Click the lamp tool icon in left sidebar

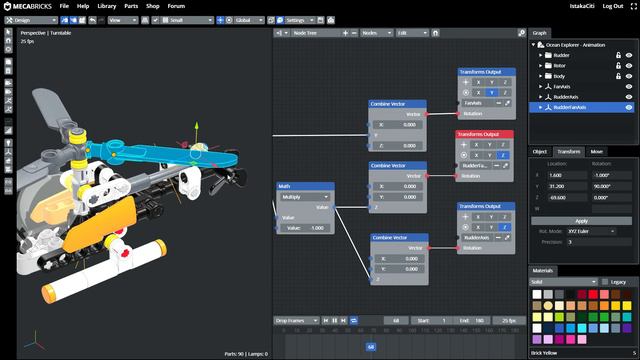pyautogui.click(x=9, y=143)
